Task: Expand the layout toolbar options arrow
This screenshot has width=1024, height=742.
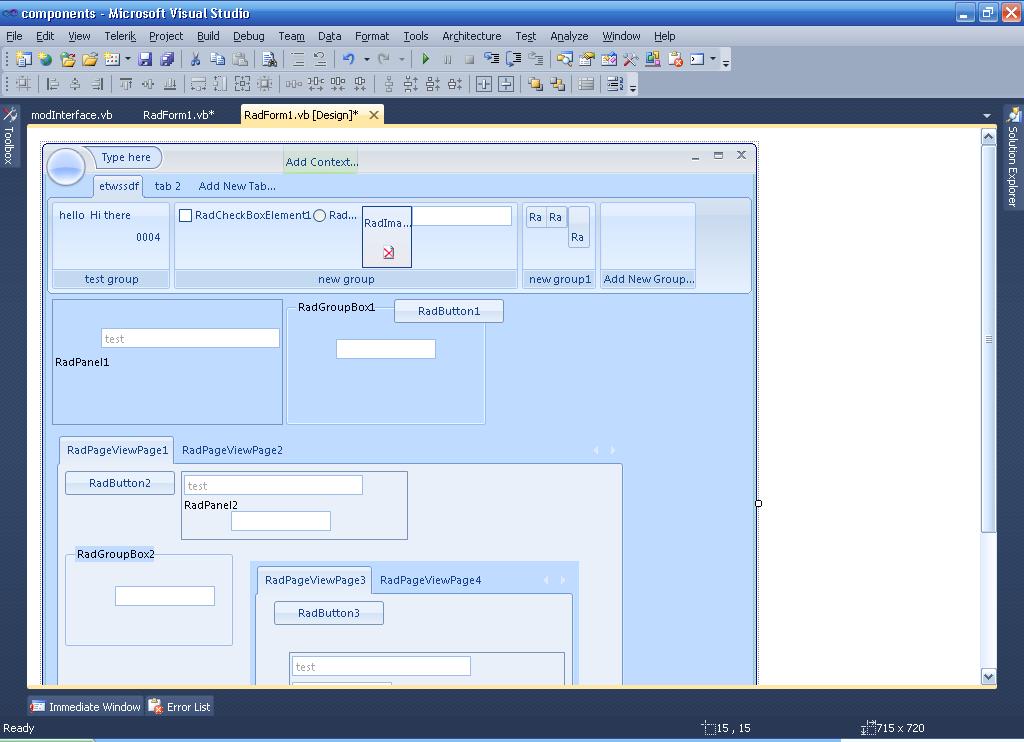Action: click(x=632, y=86)
